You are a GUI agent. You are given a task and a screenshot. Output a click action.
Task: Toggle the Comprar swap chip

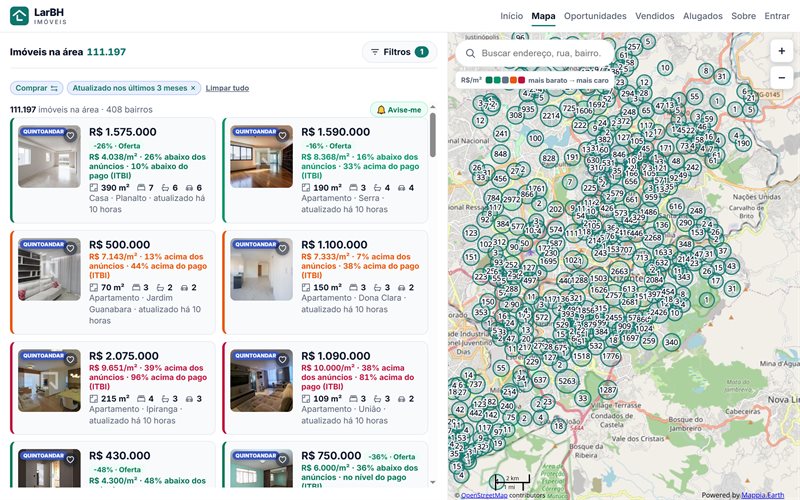coord(36,88)
